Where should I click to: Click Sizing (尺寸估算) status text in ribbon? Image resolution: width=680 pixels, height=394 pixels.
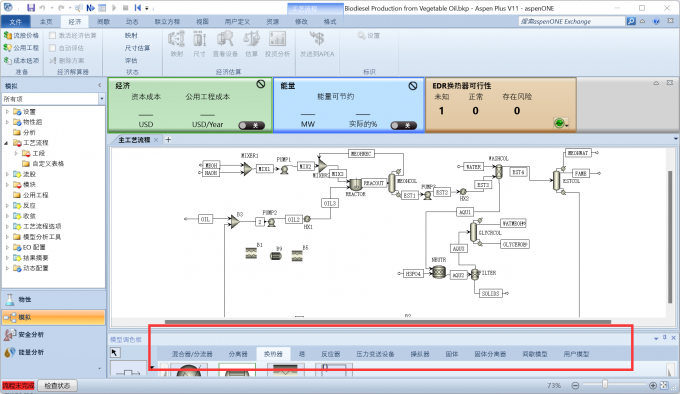[x=137, y=48]
